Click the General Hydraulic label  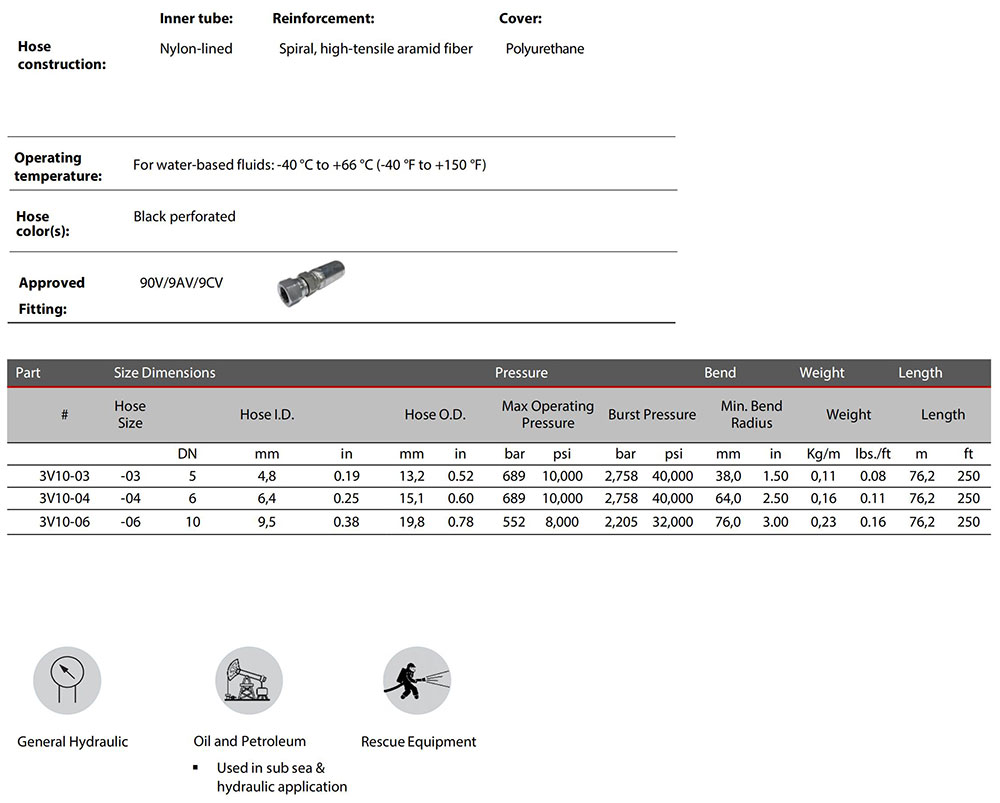(x=73, y=742)
